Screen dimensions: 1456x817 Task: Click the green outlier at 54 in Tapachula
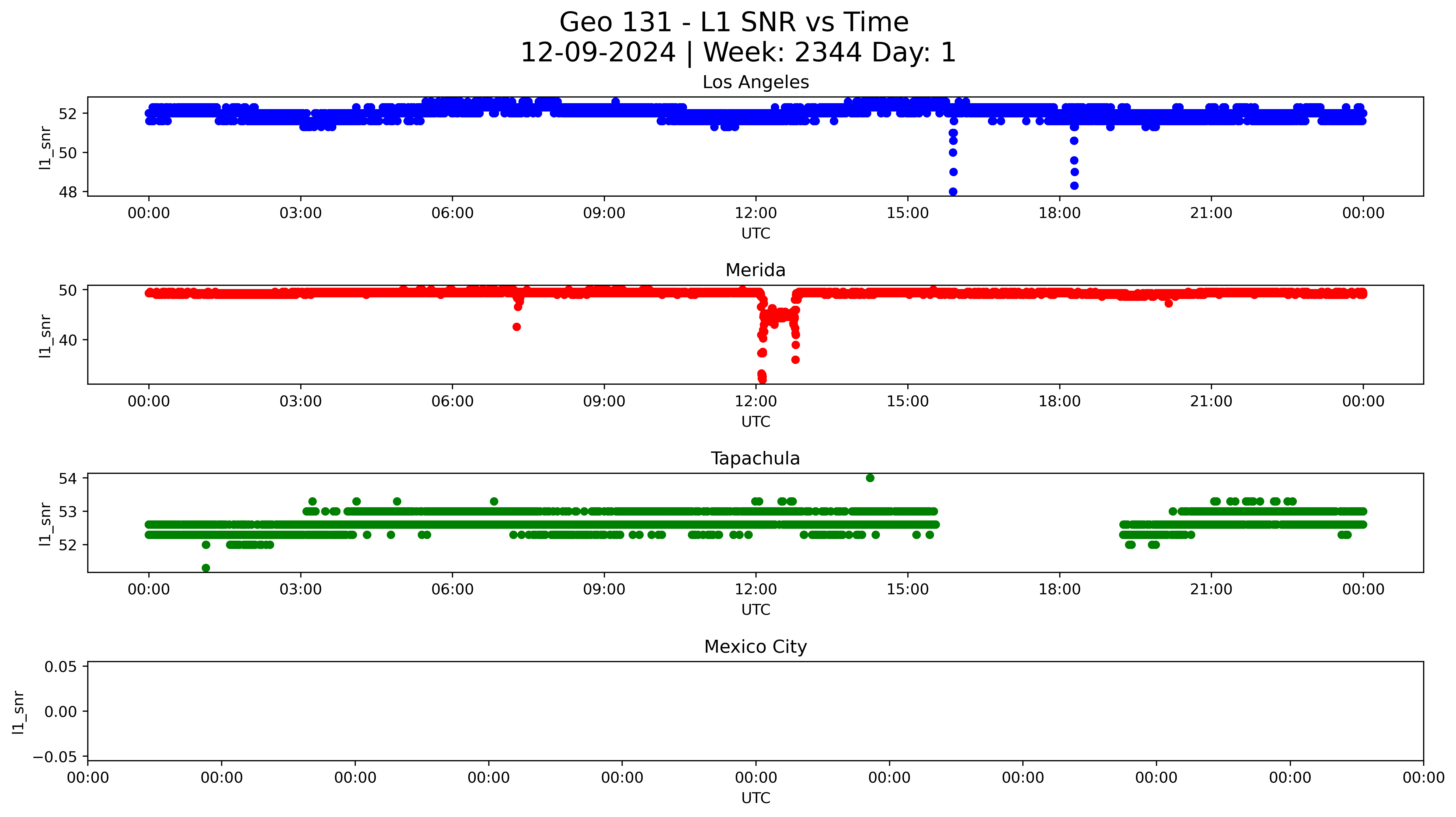[x=870, y=478]
